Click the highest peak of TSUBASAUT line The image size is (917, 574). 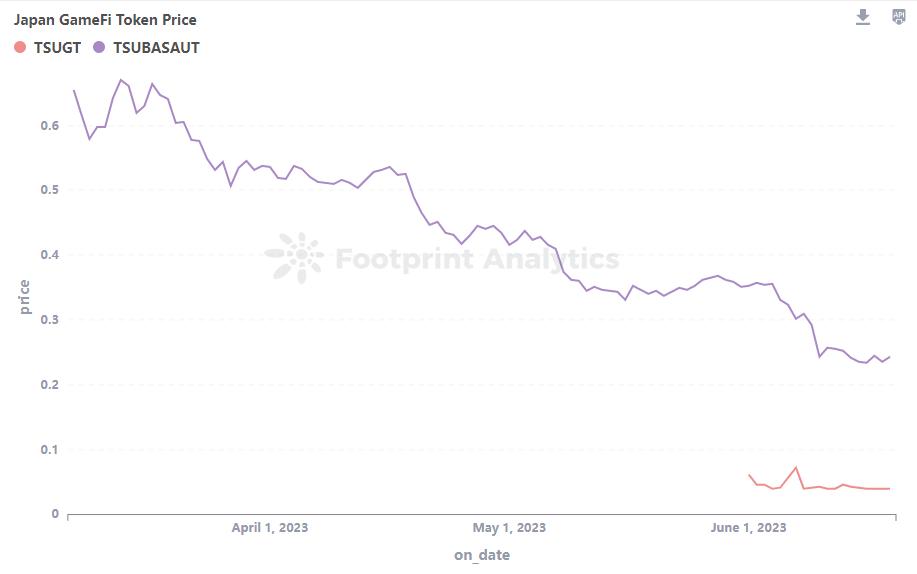pos(121,80)
